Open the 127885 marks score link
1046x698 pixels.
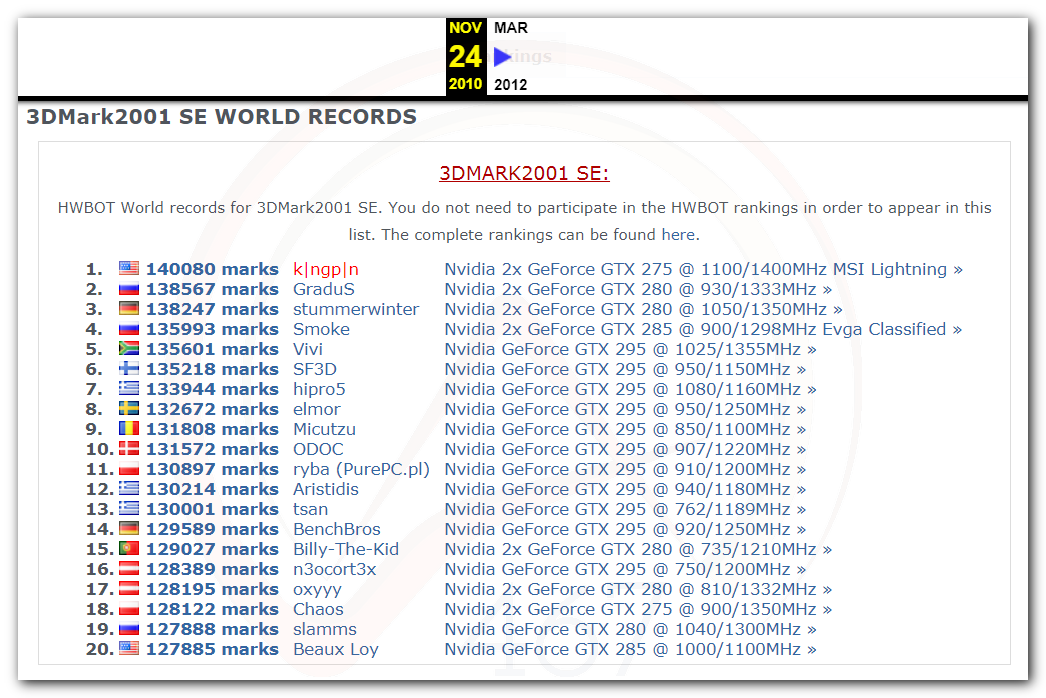pyautogui.click(x=212, y=649)
